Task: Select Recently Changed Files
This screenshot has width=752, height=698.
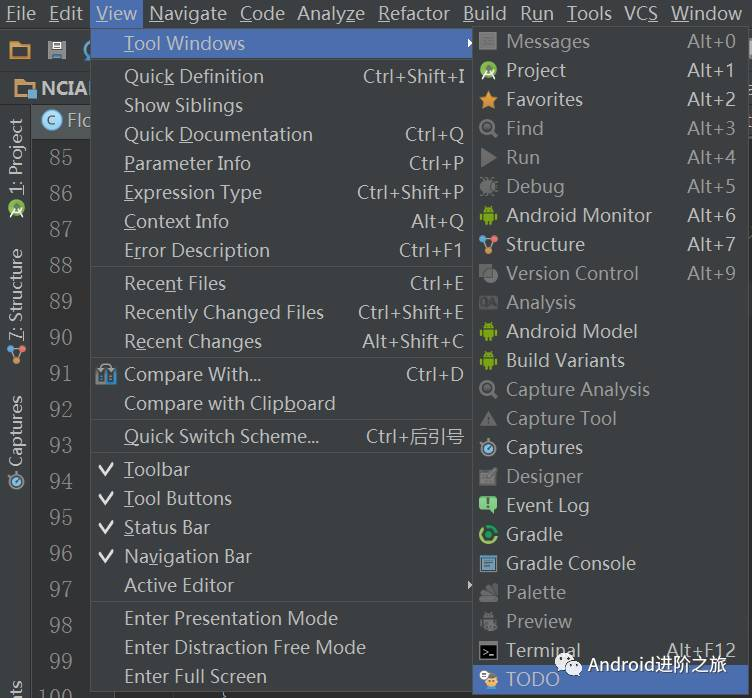Action: 282,313
